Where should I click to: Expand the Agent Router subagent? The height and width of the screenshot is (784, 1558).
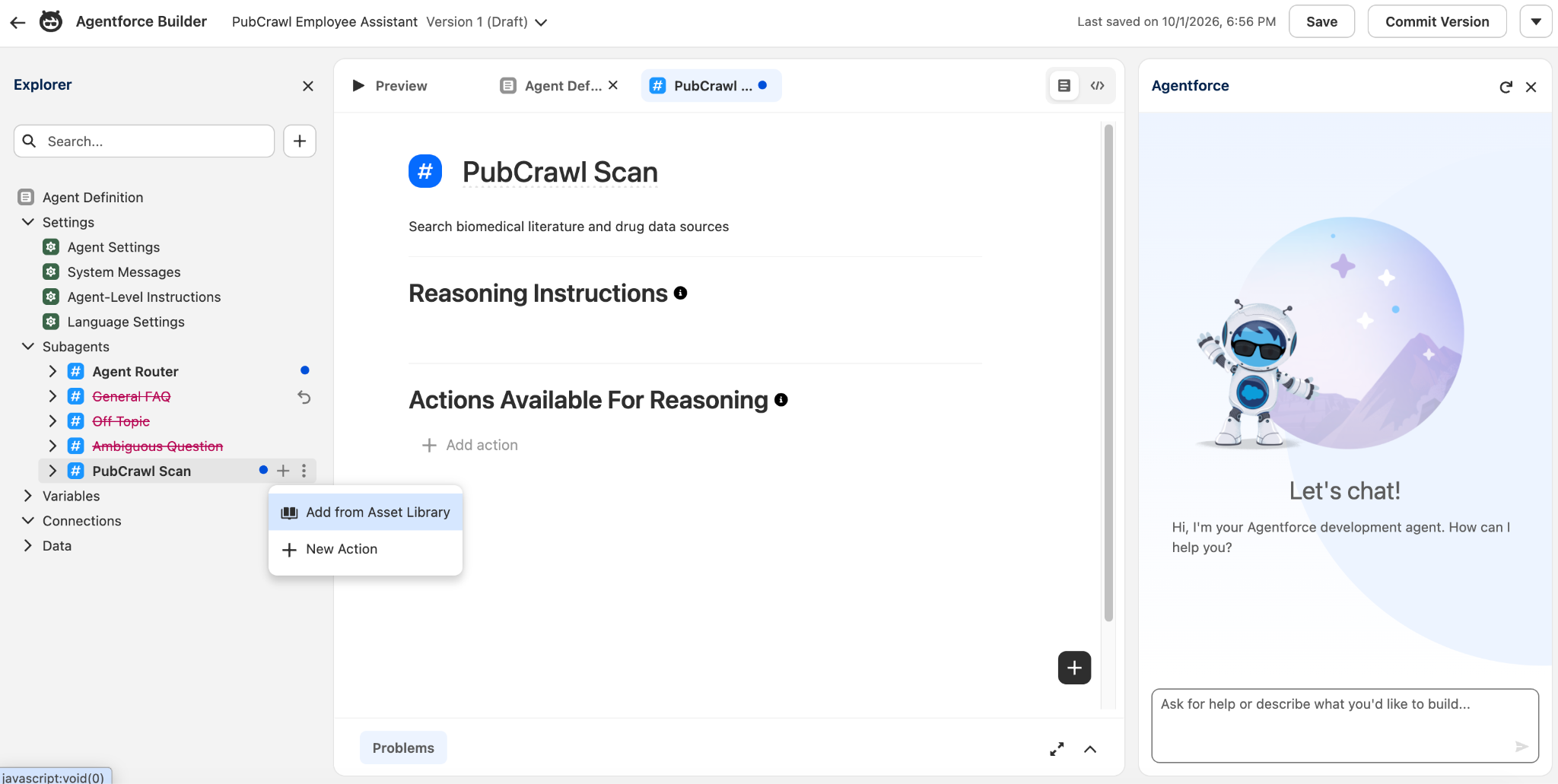[x=52, y=371]
